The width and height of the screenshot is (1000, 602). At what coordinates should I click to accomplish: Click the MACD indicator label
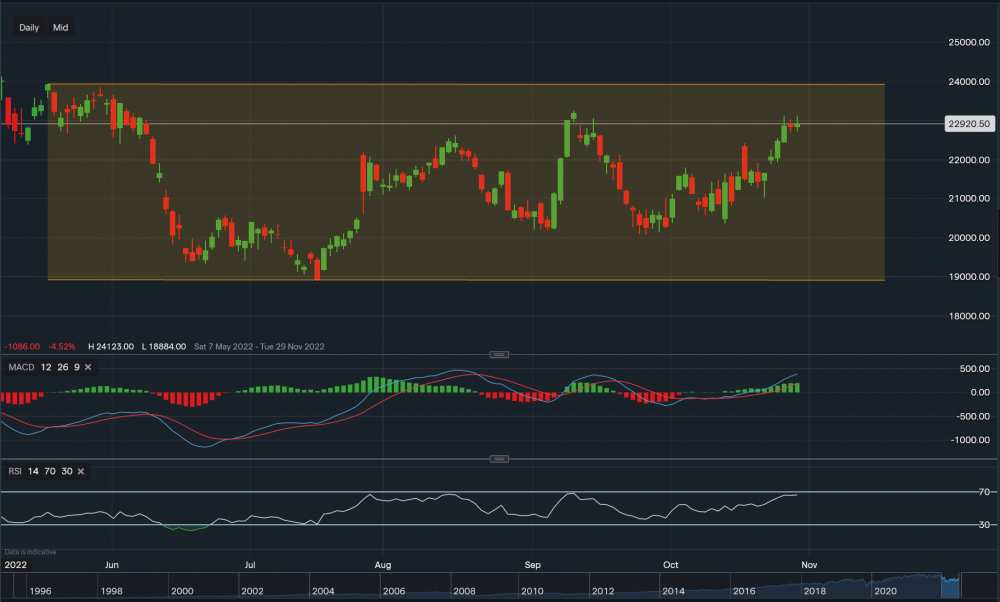(22, 368)
